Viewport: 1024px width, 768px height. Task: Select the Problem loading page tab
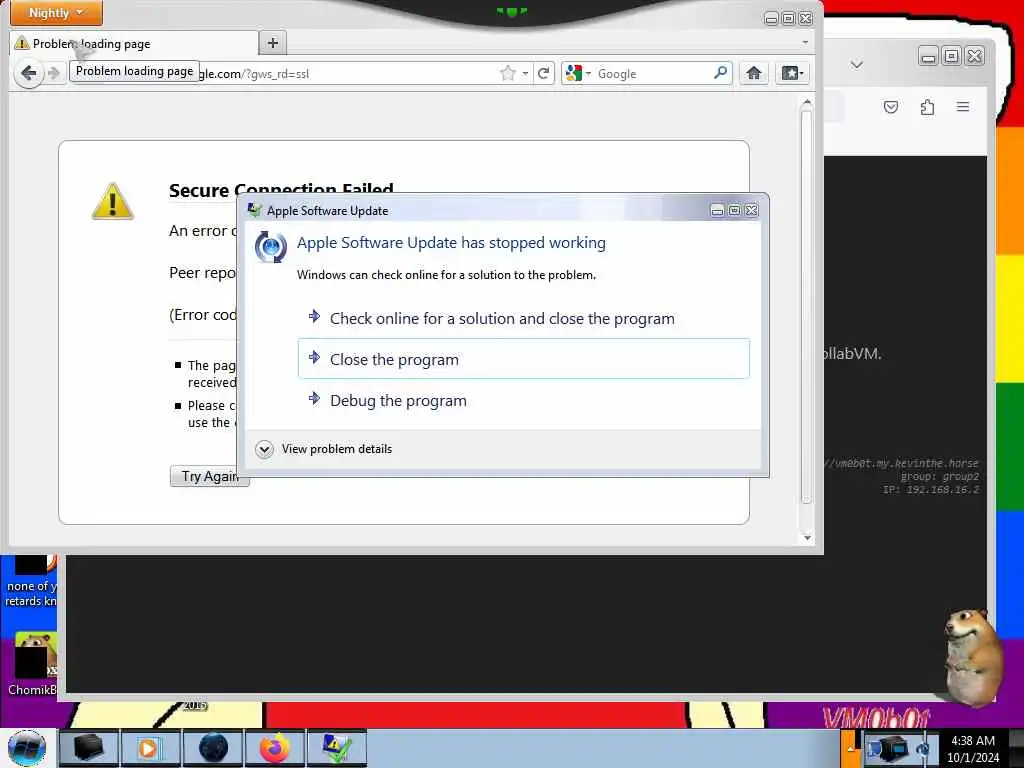pos(135,44)
